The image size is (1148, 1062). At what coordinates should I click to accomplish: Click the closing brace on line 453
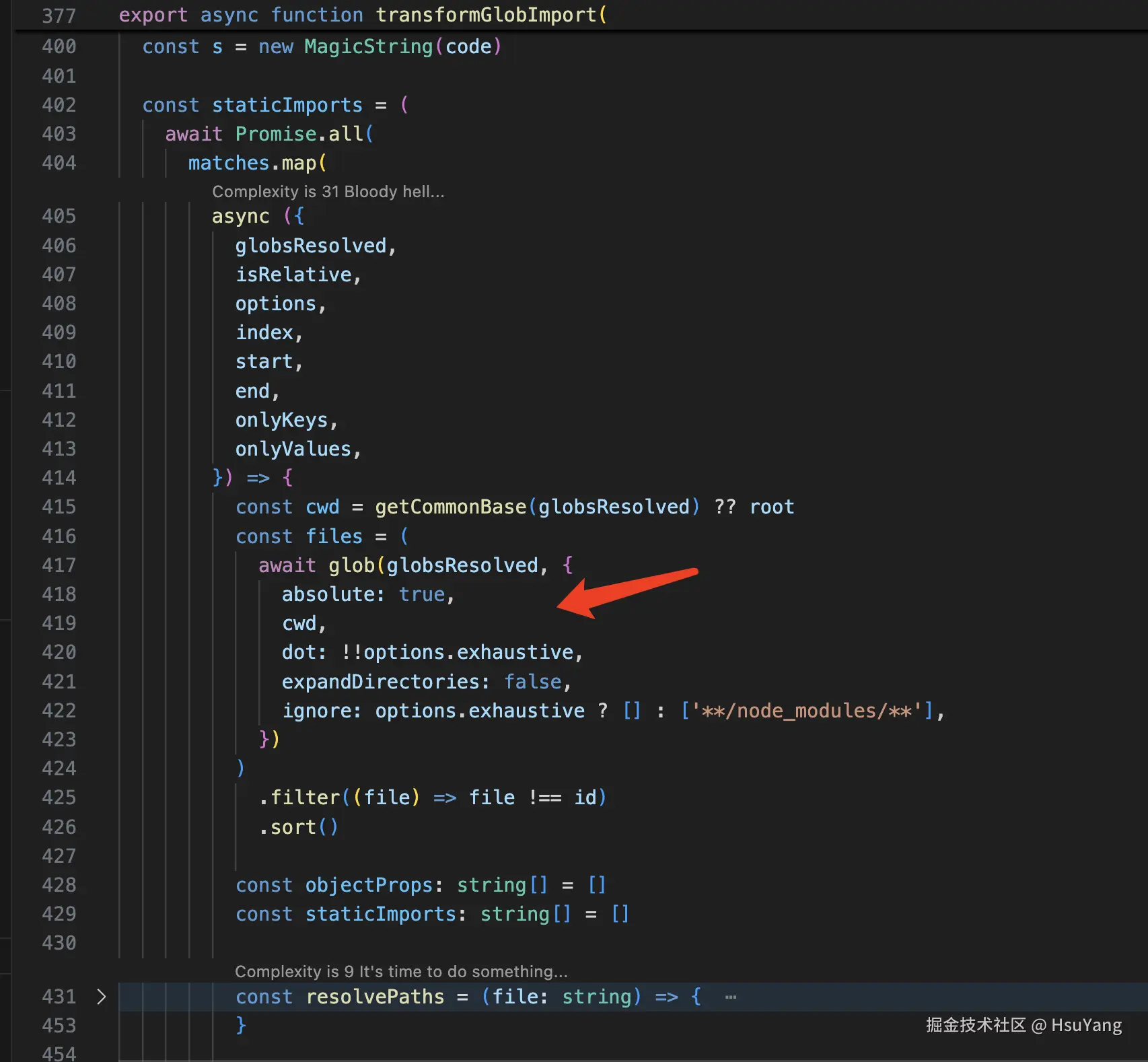pos(241,1026)
